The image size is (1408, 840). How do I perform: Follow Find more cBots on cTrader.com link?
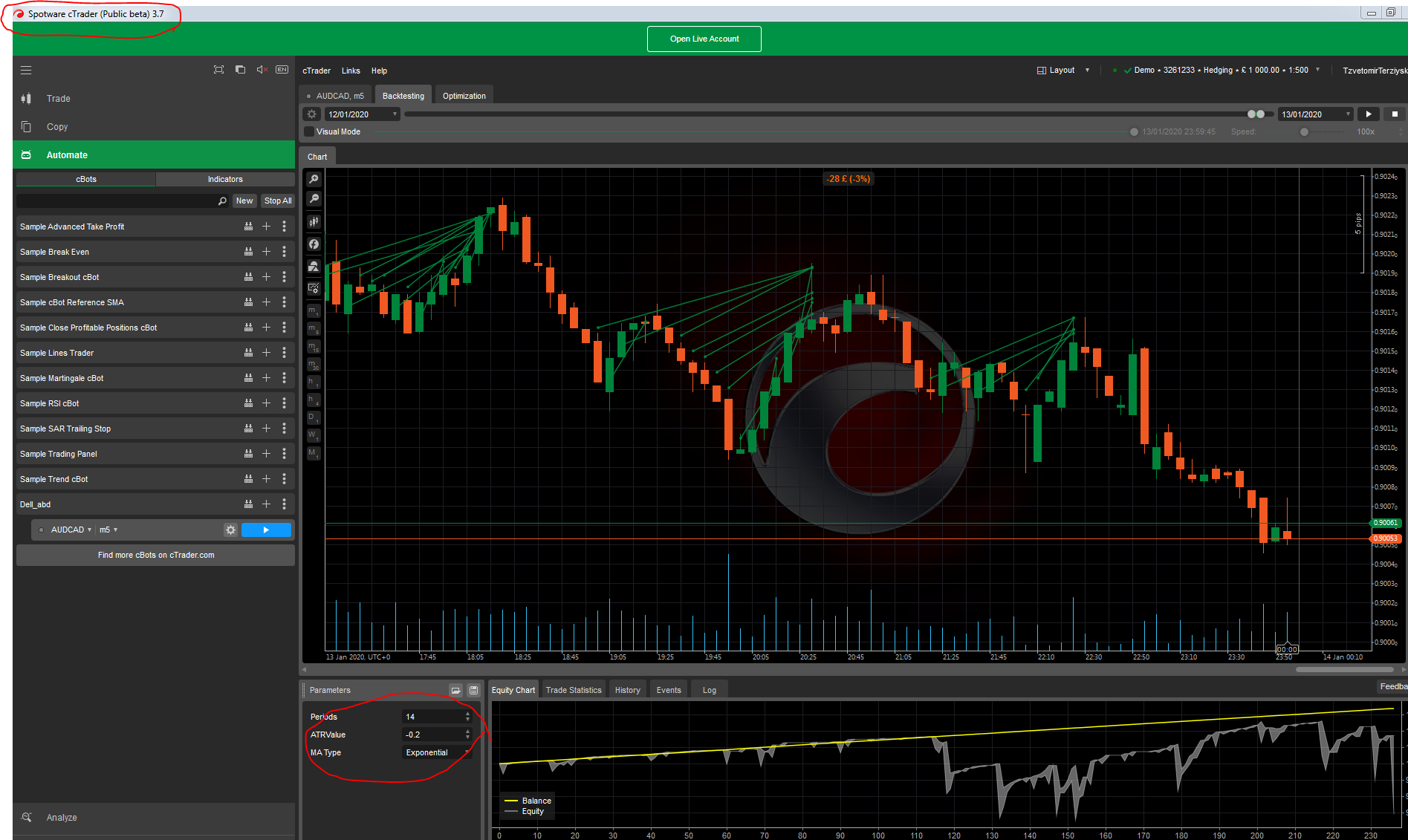coord(156,555)
